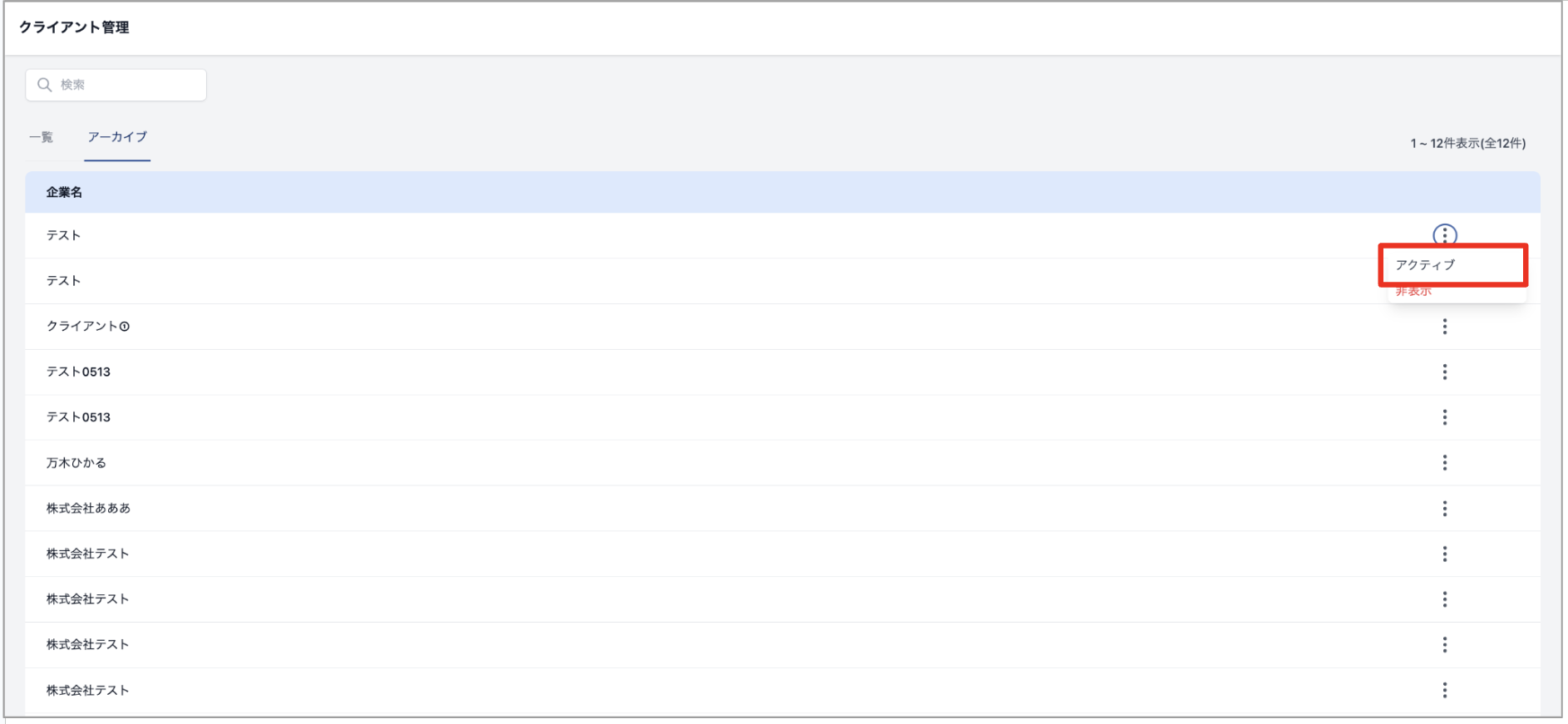The image size is (1568, 724).
Task: Open three-dot menu for 株式会社あああ row
Action: 1444,508
